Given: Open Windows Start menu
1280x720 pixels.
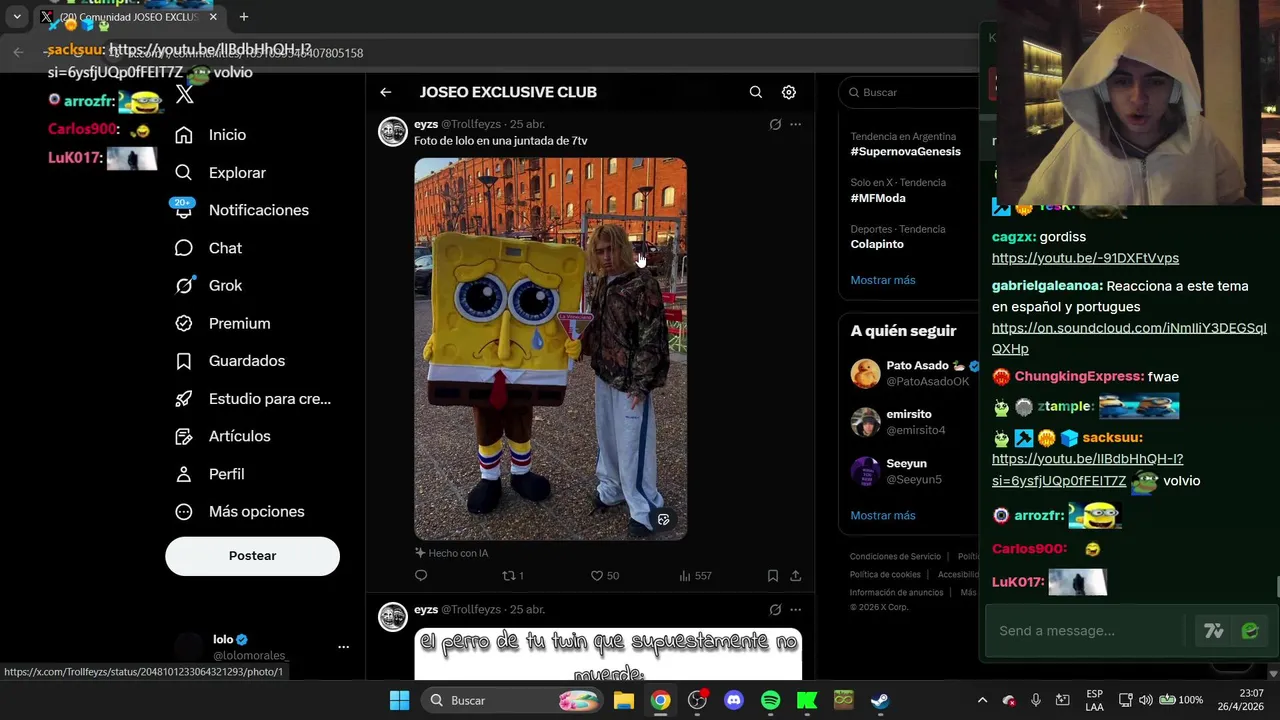Looking at the screenshot, I should coord(399,700).
